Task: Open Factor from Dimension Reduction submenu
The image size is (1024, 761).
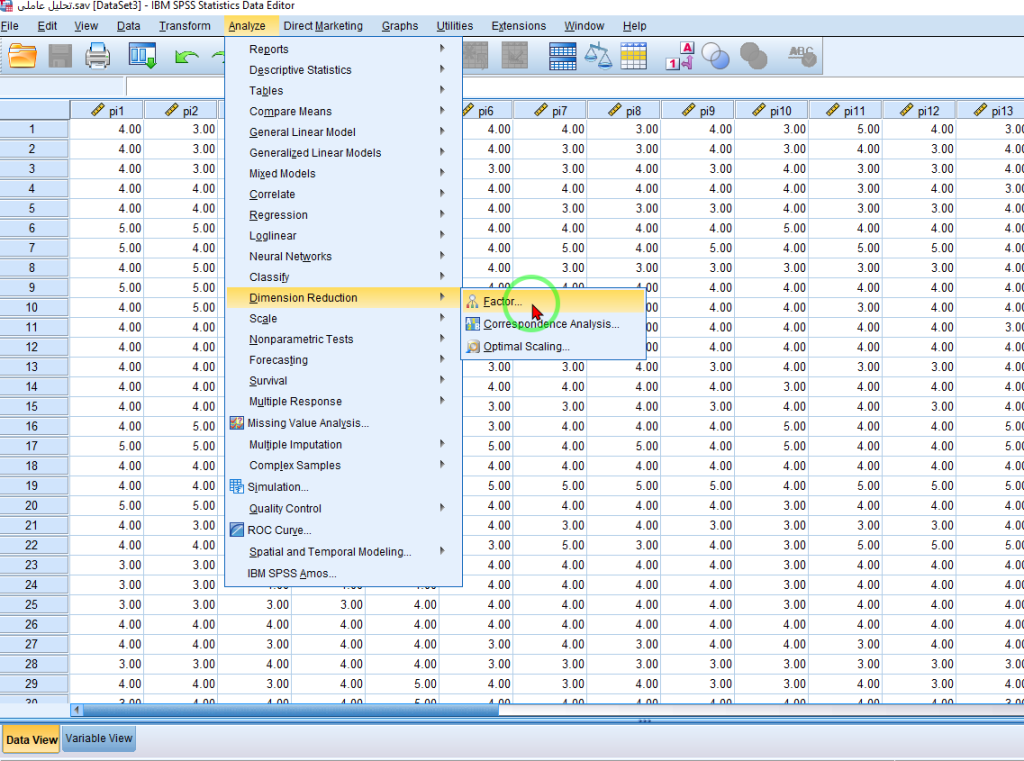Action: pos(503,302)
